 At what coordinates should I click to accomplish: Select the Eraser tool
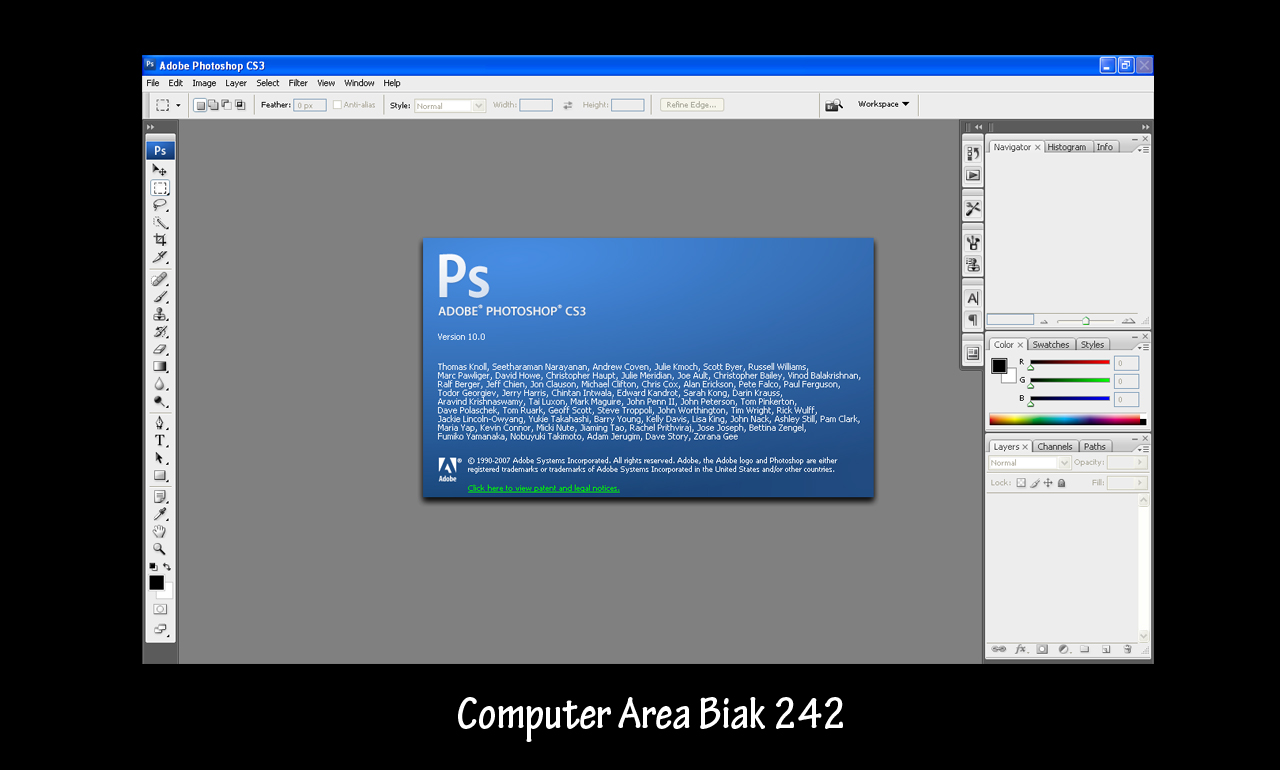160,349
